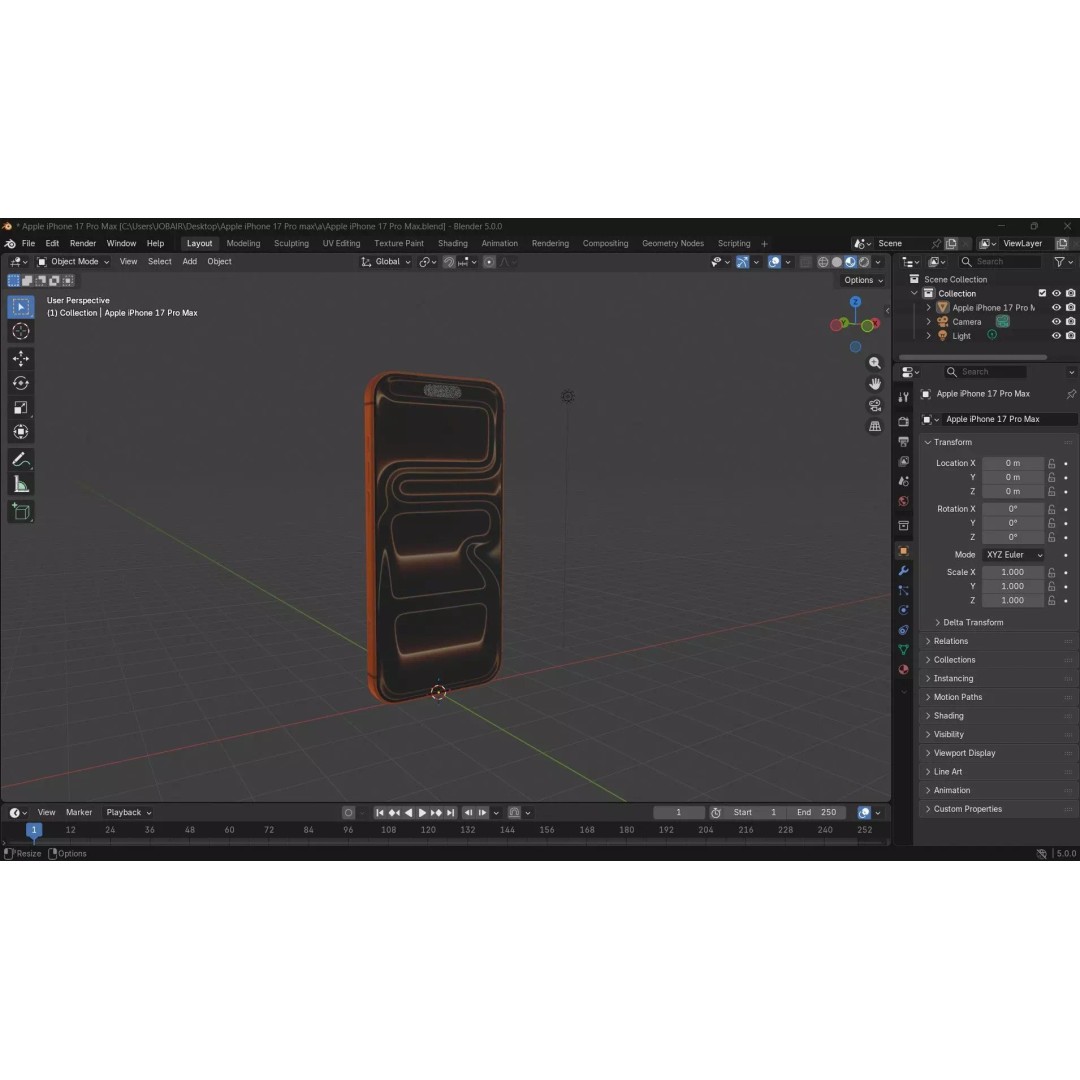Select the Annotate tool
This screenshot has height=1080, width=1080.
21,459
